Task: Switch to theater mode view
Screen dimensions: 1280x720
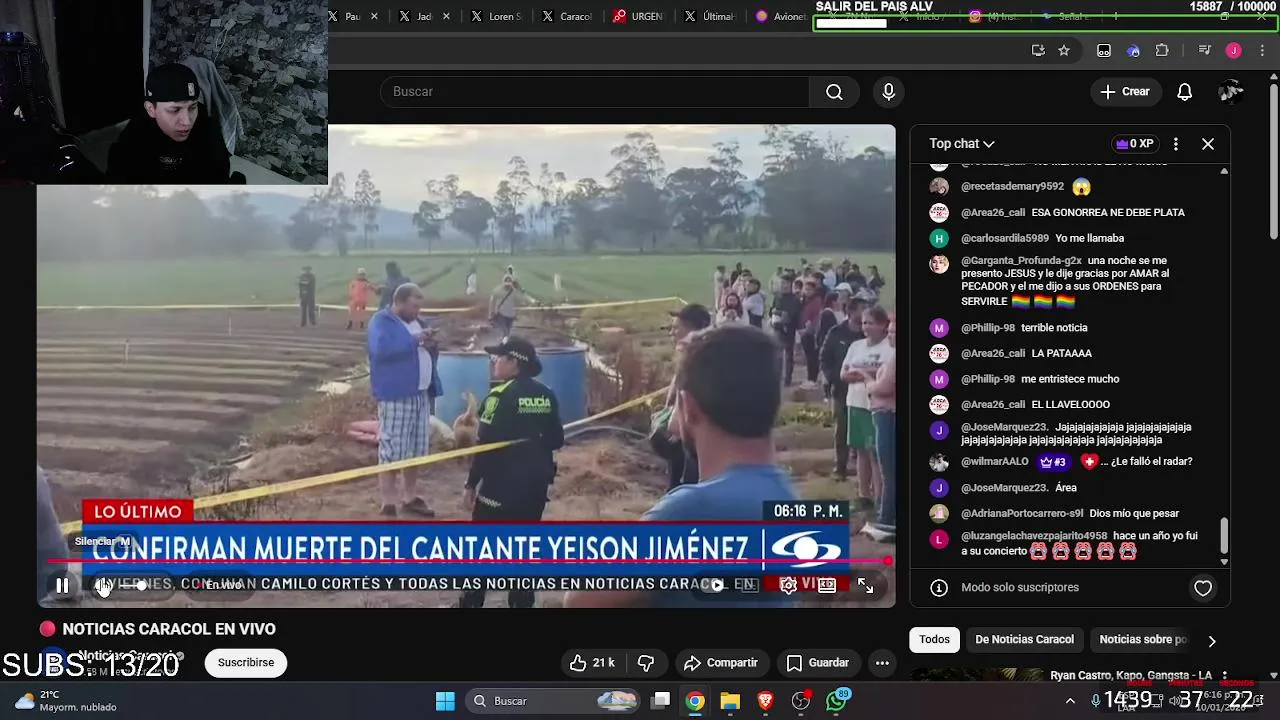Action: pyautogui.click(x=827, y=586)
